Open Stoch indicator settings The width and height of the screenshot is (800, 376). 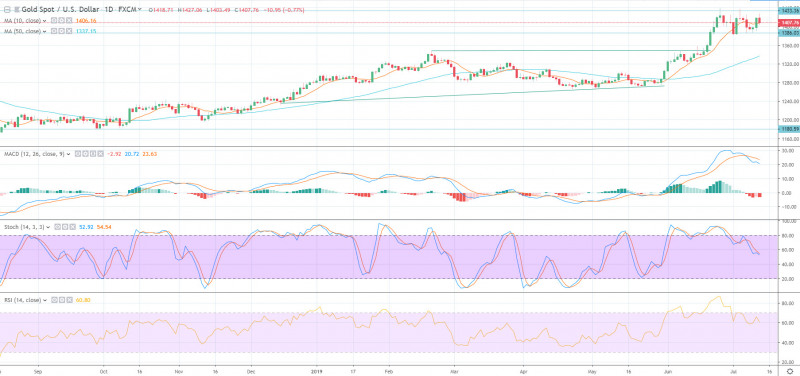coord(65,227)
